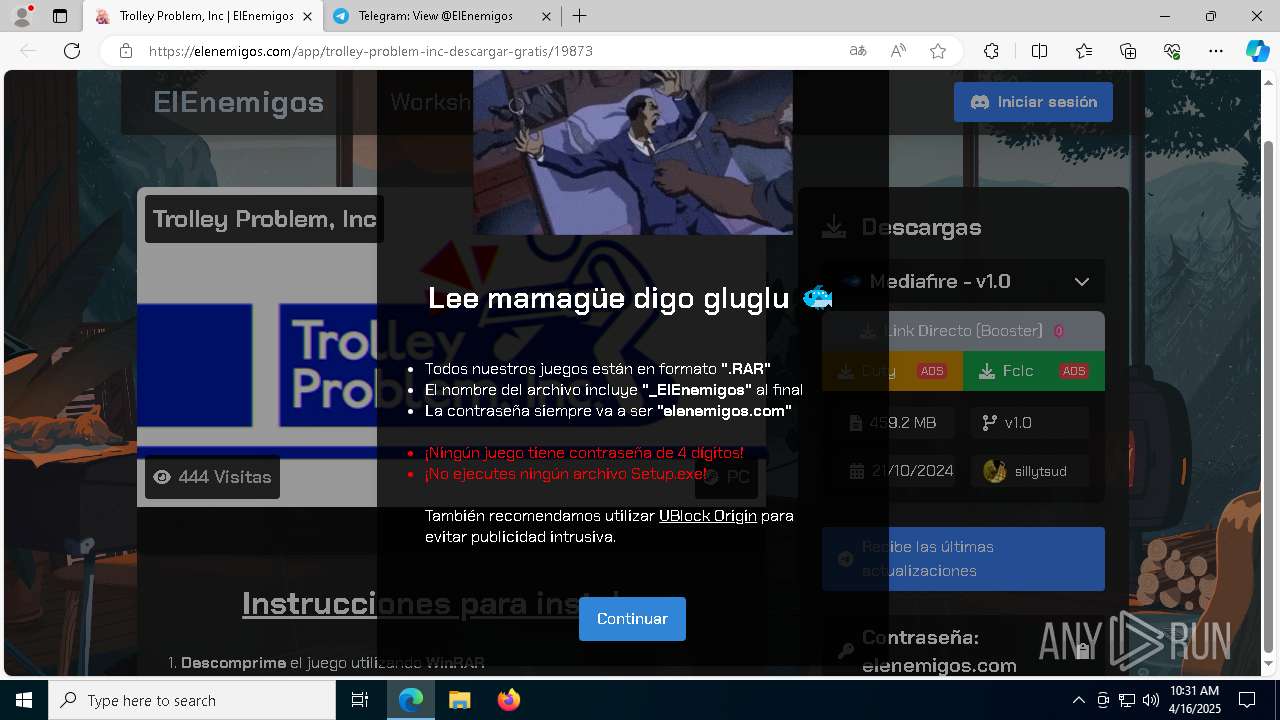Toggle split screen view
This screenshot has width=1280, height=720.
pos(1039,51)
